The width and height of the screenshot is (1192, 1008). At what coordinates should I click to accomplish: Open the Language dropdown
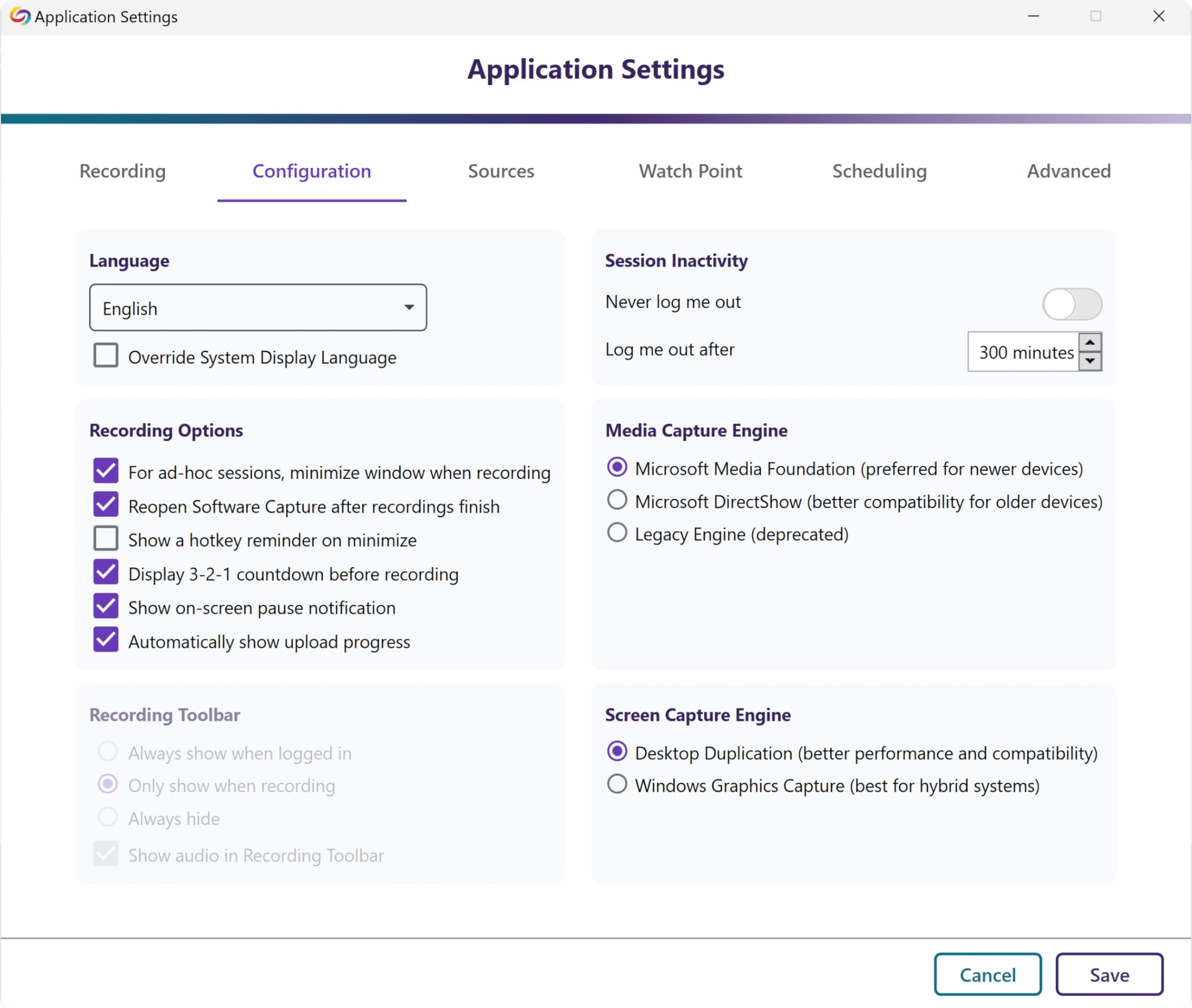point(258,308)
